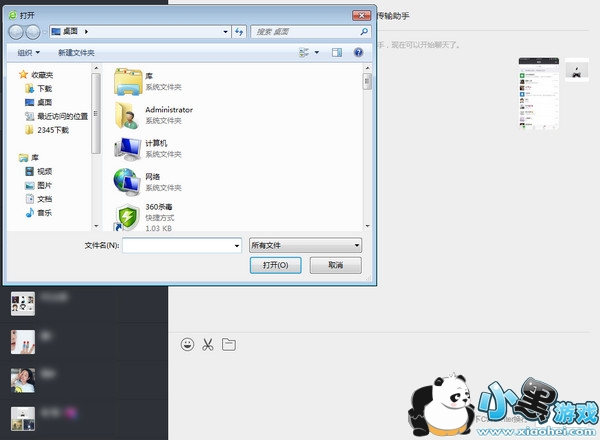Screen dimensions: 600x440
Task: Select 收藏夹 in the navigation pane
Action: (36, 75)
